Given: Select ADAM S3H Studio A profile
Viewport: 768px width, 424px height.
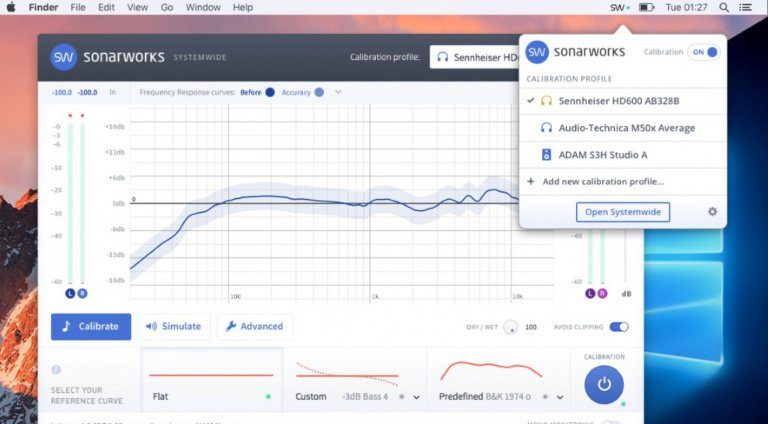Looking at the screenshot, I should (623, 155).
